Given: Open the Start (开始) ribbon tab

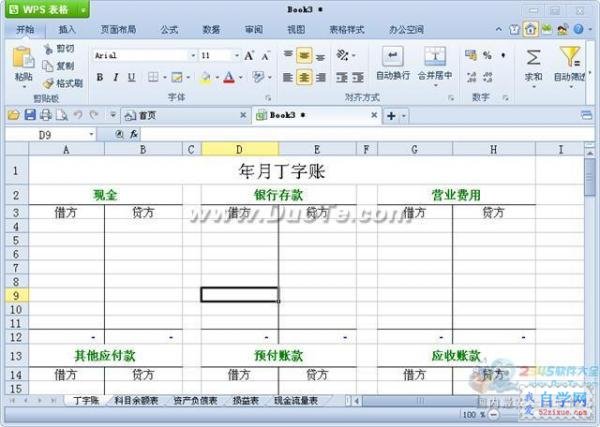Looking at the screenshot, I should coord(25,29).
